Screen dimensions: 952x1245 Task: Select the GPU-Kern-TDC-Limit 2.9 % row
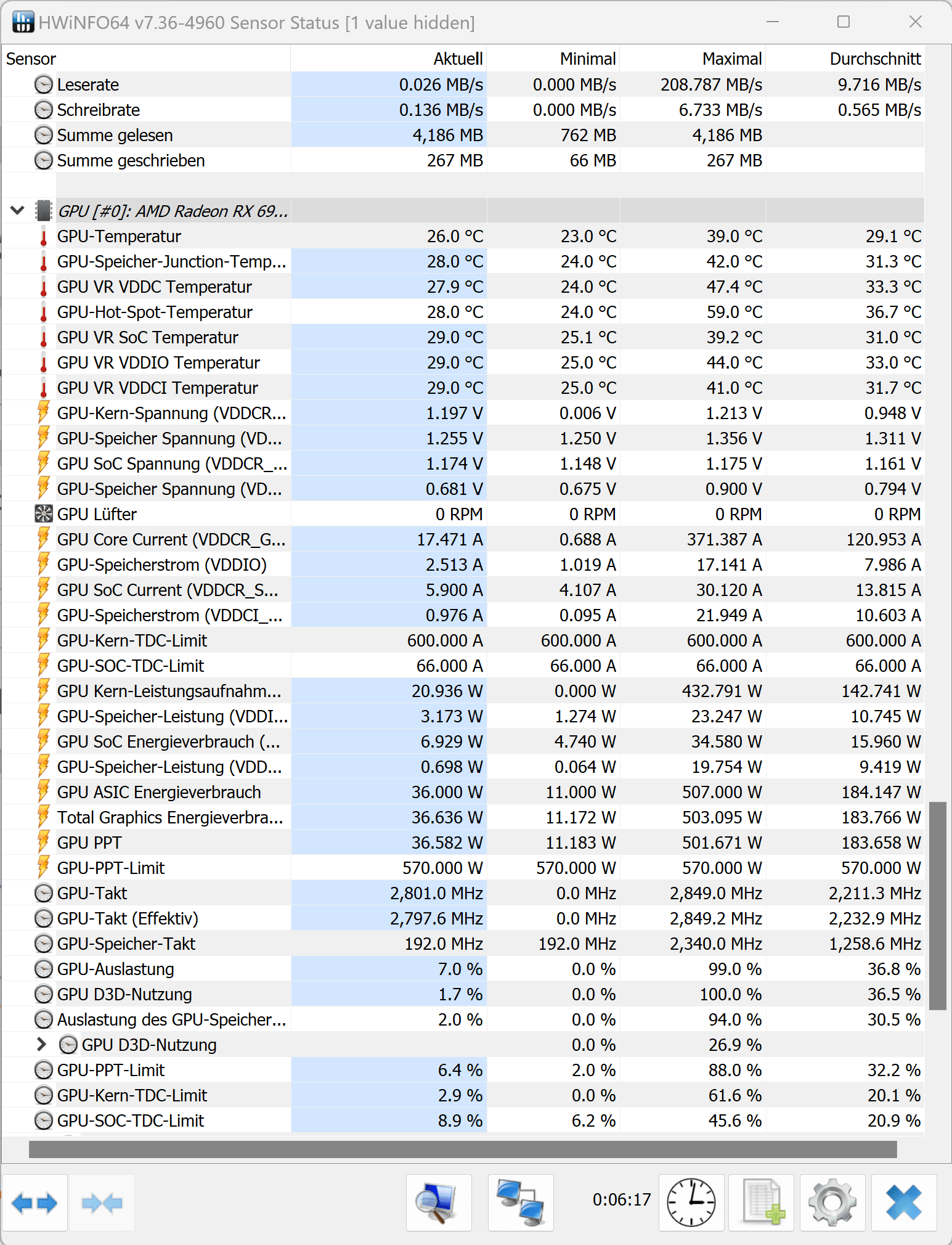click(463, 1095)
